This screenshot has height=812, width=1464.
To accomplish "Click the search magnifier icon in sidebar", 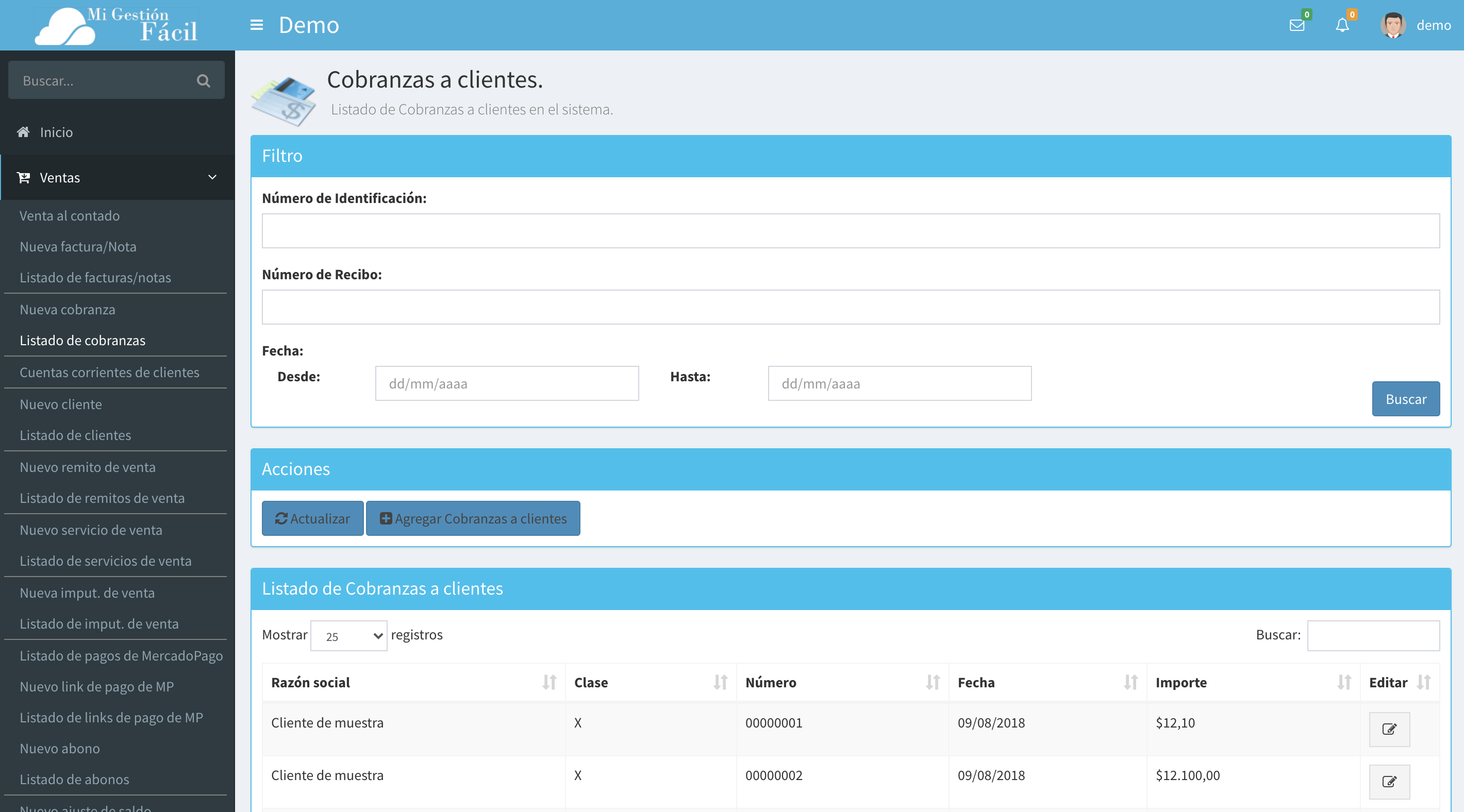I will point(204,81).
